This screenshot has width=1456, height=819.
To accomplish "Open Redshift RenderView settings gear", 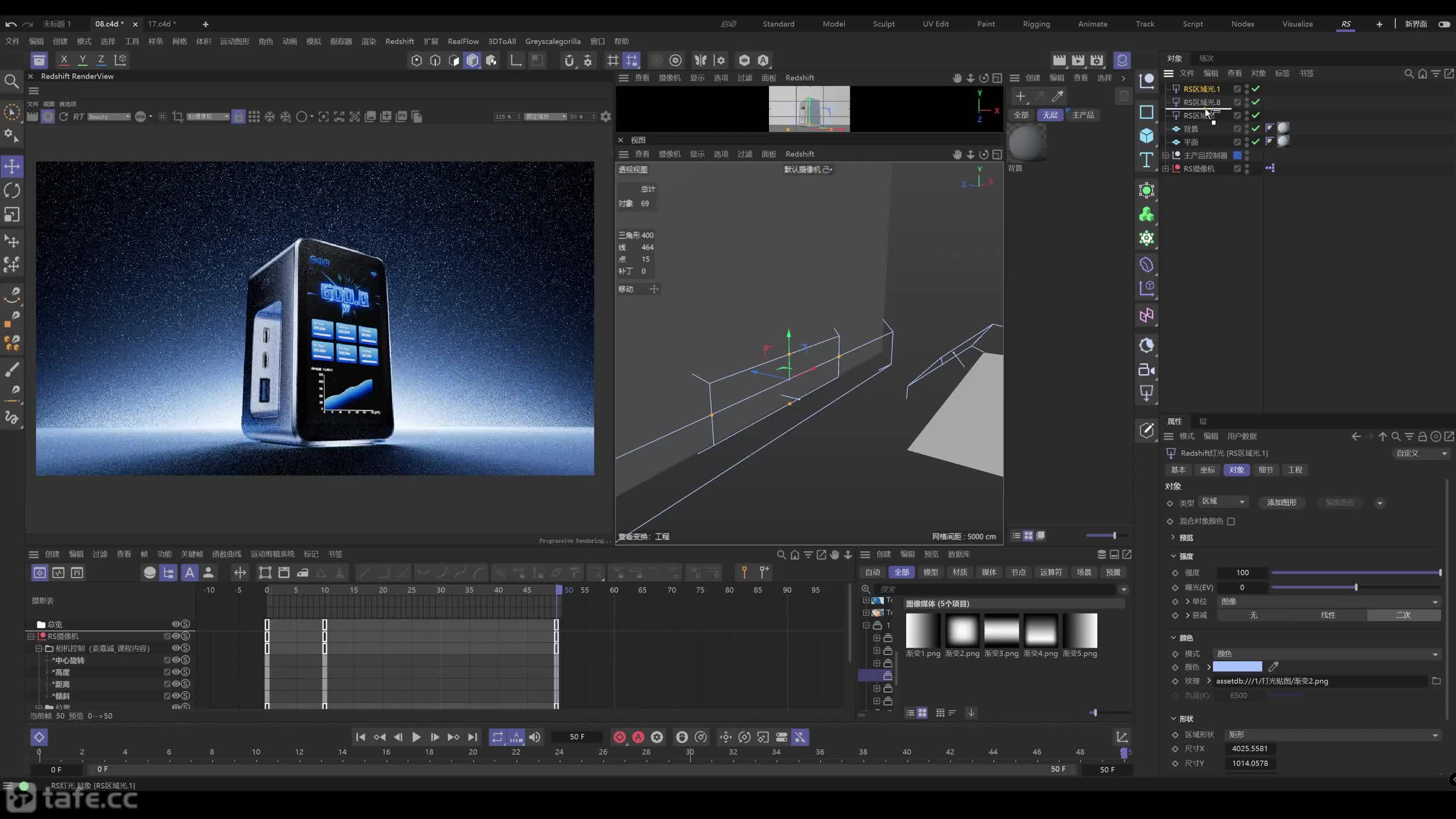I will pyautogui.click(x=606, y=117).
